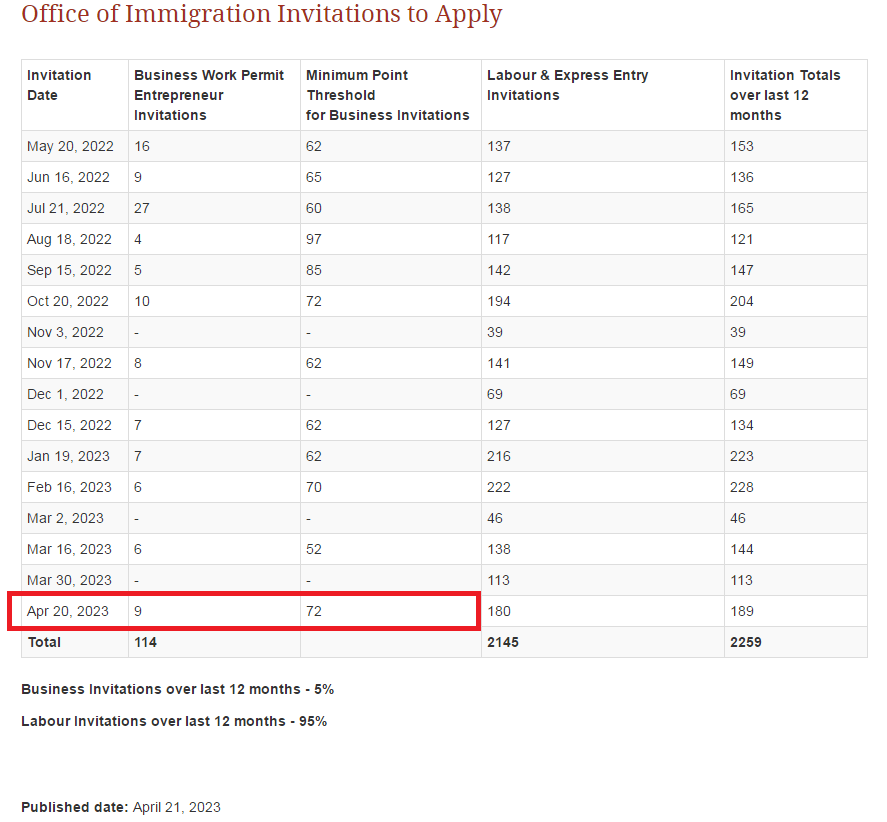Click labour invitations value 194 in Oct 2022 row
Screen dimensions: 887x822
click(499, 302)
